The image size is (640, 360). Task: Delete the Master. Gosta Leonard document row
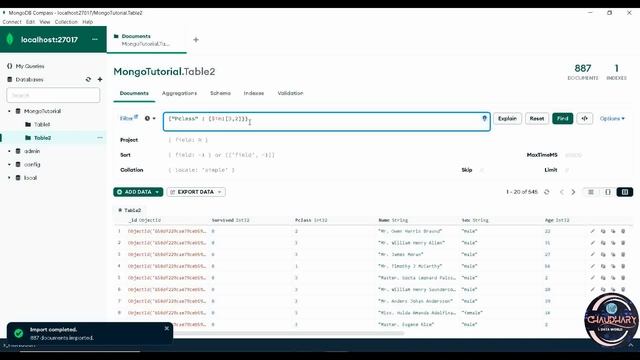coord(623,278)
